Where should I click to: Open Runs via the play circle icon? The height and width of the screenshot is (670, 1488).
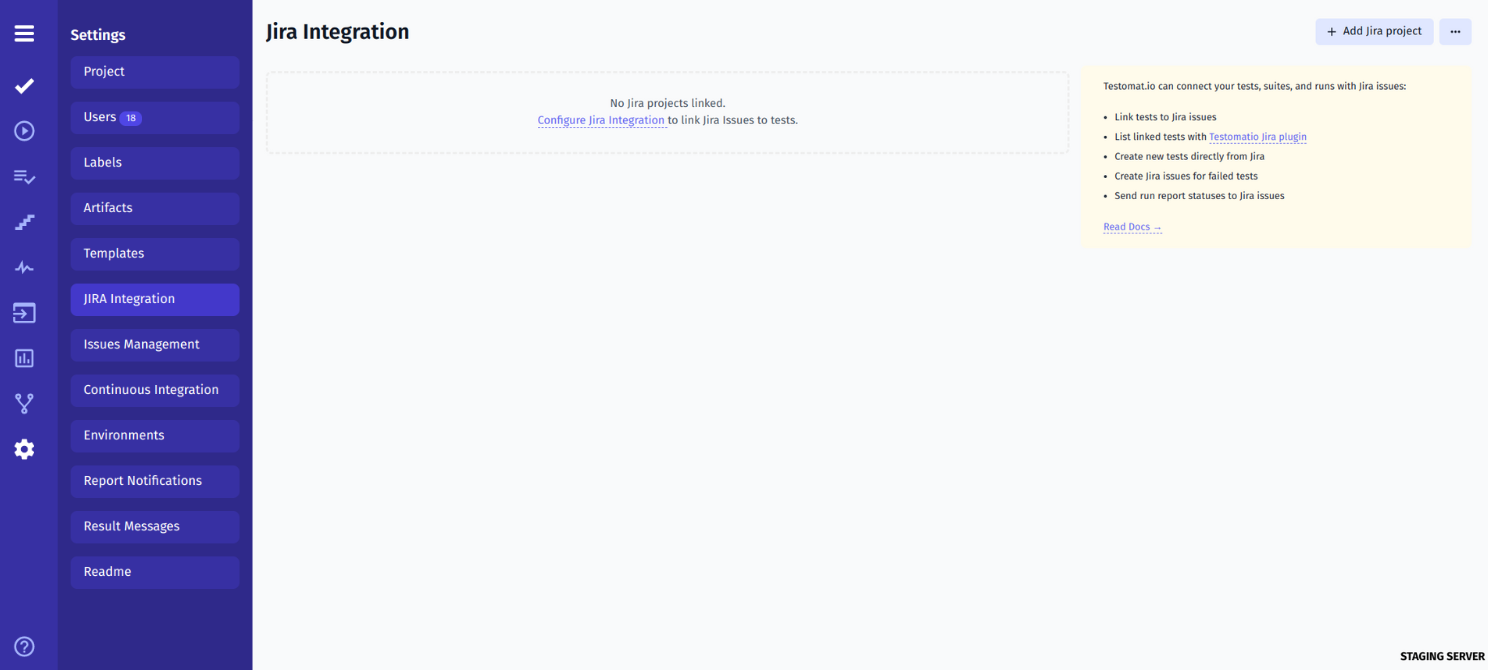pyautogui.click(x=24, y=130)
